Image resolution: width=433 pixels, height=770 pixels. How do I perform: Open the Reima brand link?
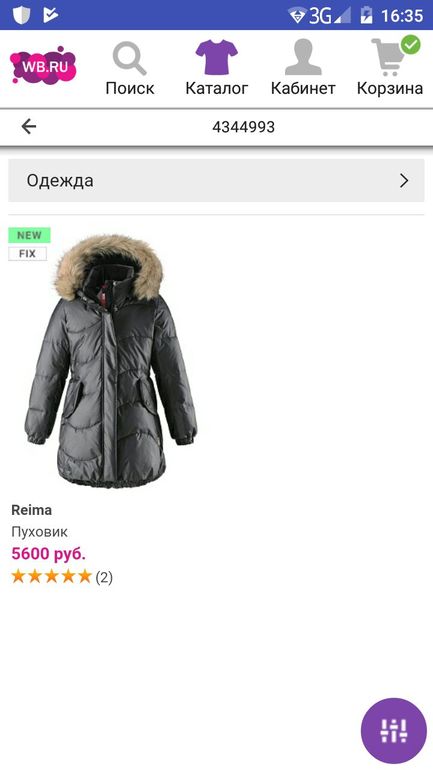(31, 510)
